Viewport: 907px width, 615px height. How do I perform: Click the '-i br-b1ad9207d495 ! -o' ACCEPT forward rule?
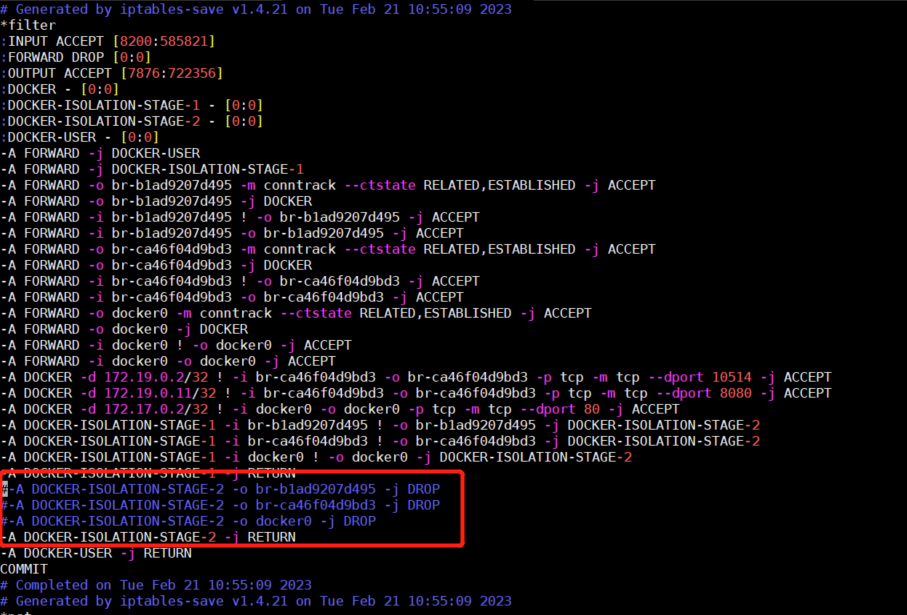240,218
